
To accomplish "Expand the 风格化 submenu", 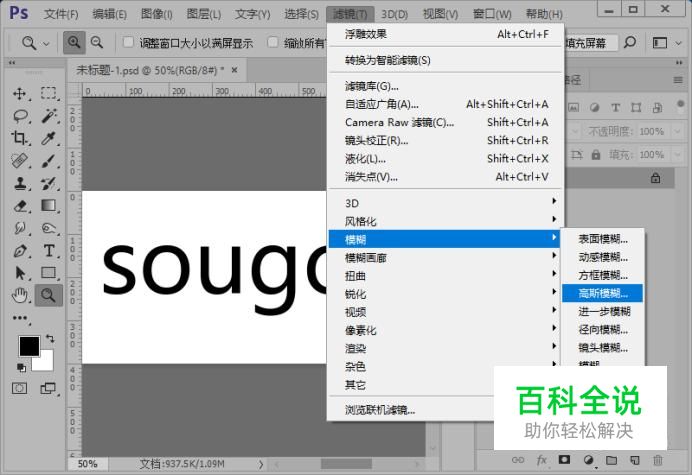I will tap(445, 221).
